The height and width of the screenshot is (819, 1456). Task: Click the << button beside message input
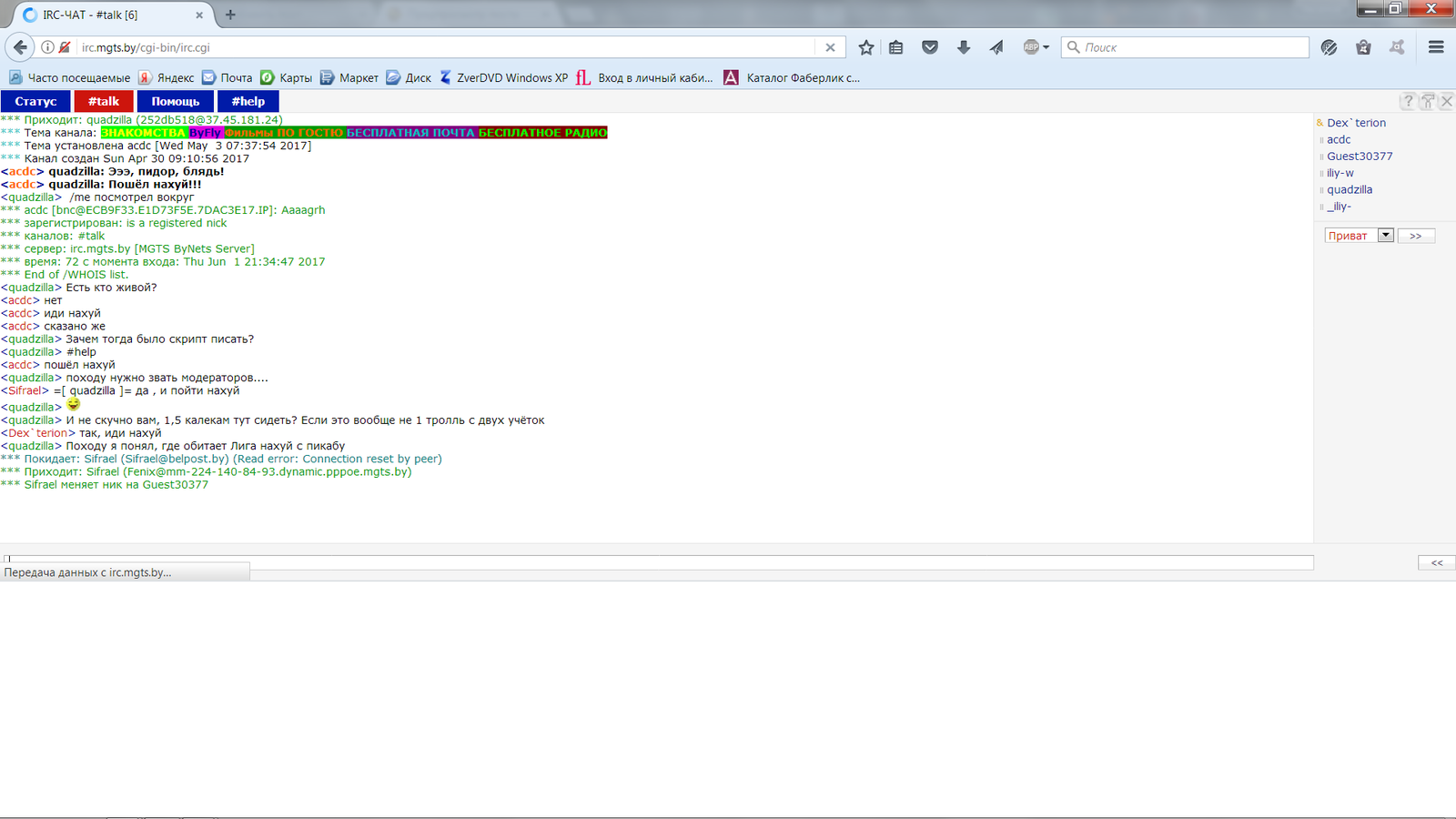click(x=1437, y=562)
